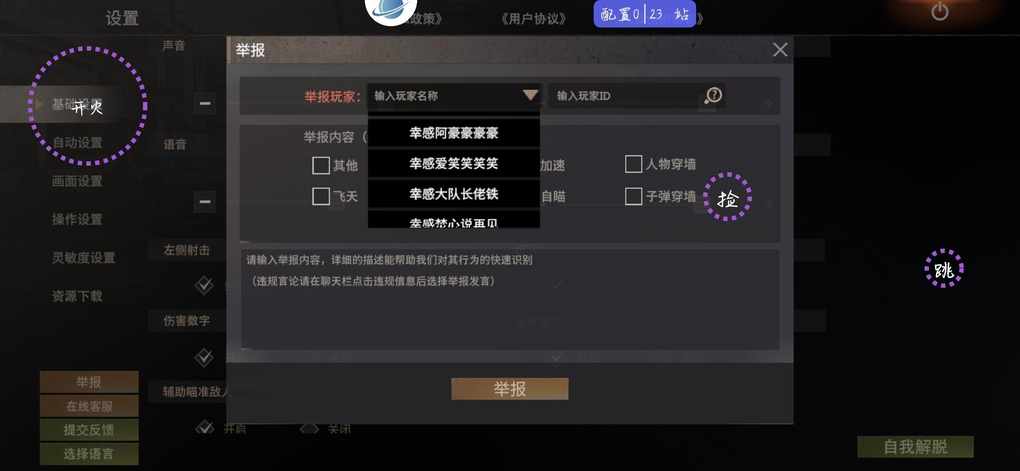This screenshot has width=1020, height=471.
Task: Tick the 子弹穿墙 checkbox
Action: click(x=633, y=196)
